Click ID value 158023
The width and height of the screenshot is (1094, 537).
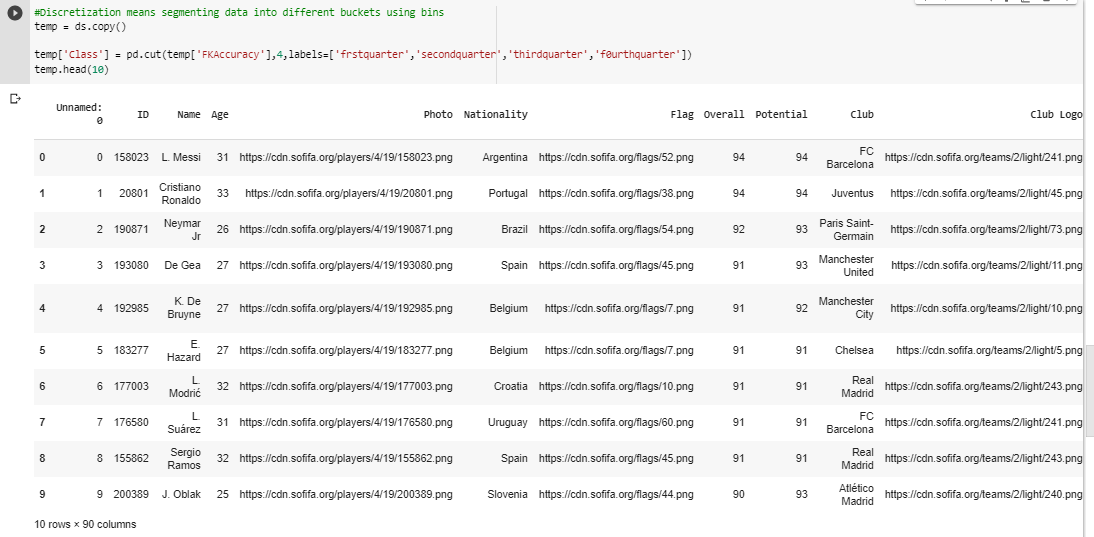pos(132,158)
